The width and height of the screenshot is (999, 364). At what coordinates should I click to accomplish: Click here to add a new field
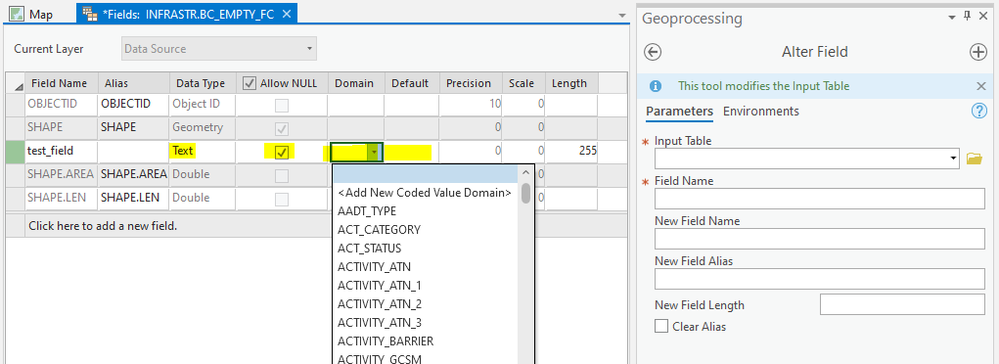103,226
